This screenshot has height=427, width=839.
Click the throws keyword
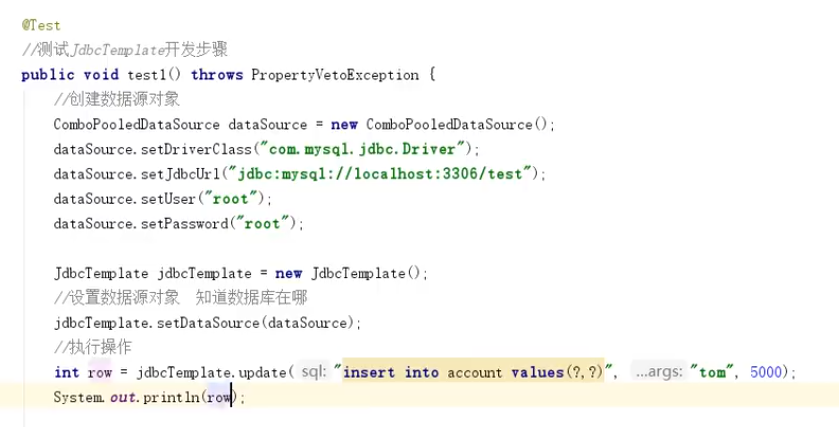tap(217, 75)
